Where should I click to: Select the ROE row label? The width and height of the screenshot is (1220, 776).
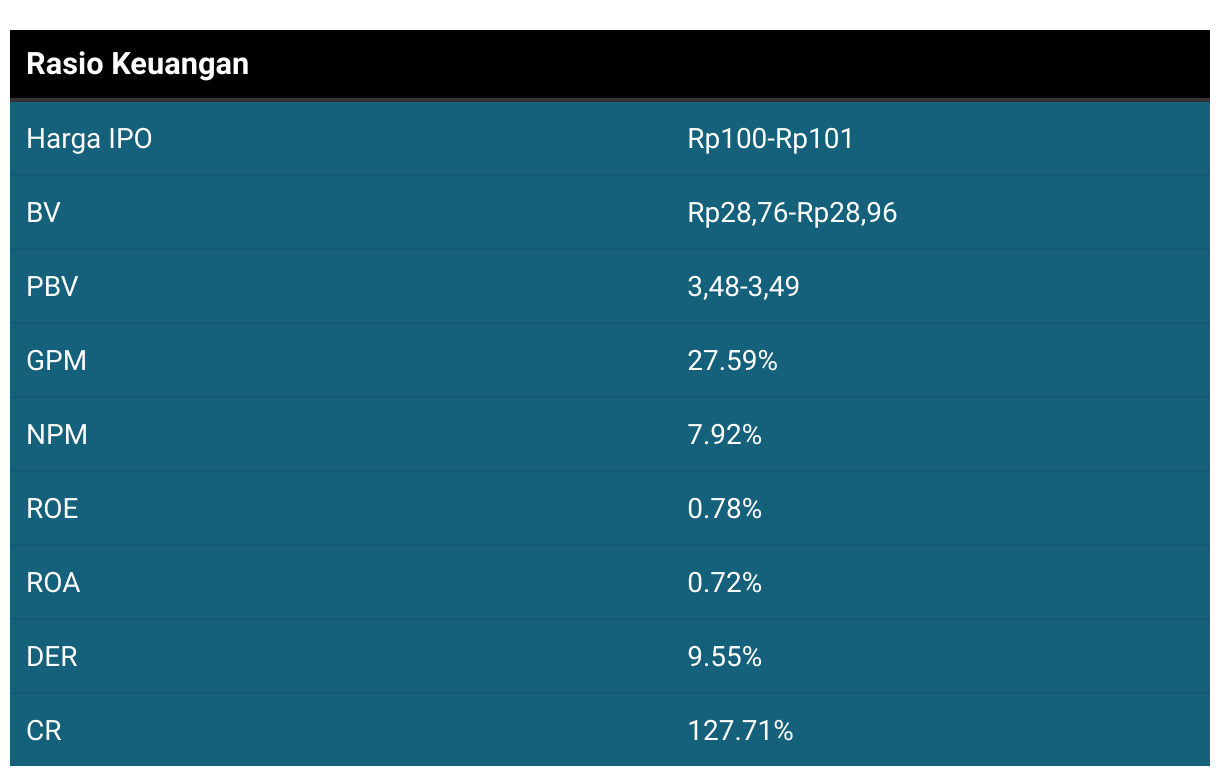[52, 509]
